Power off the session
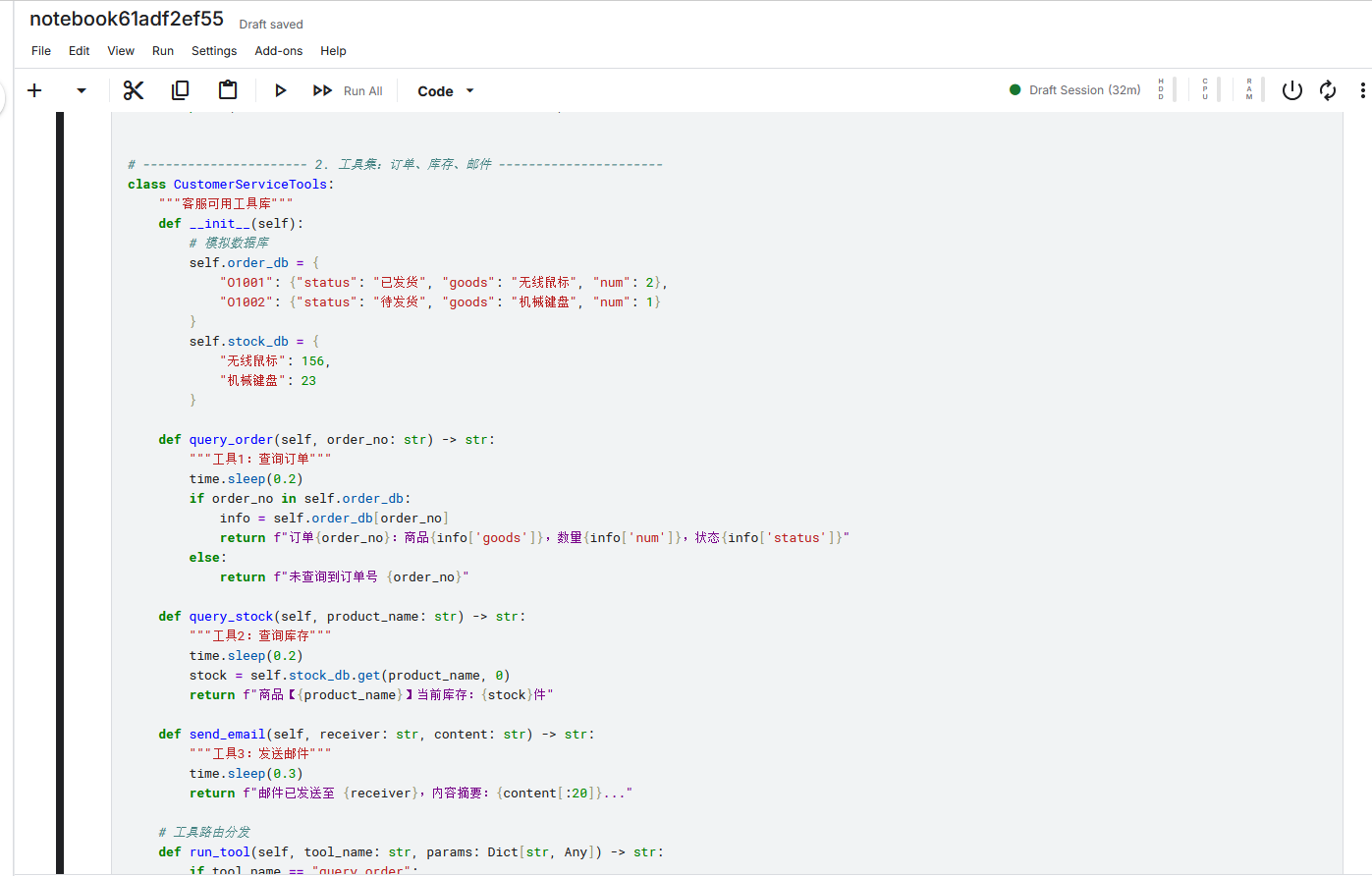The image size is (1372, 876). pos(1292,90)
